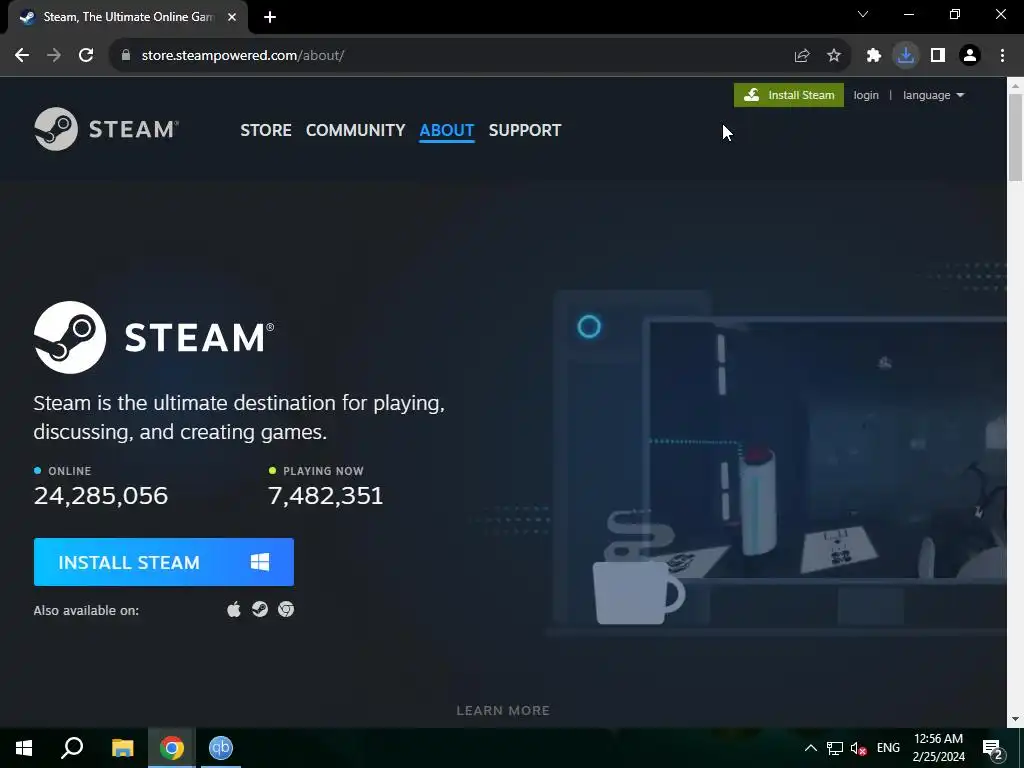The image size is (1024, 768).
Task: Open qBittorrent from the taskbar
Action: pos(221,748)
